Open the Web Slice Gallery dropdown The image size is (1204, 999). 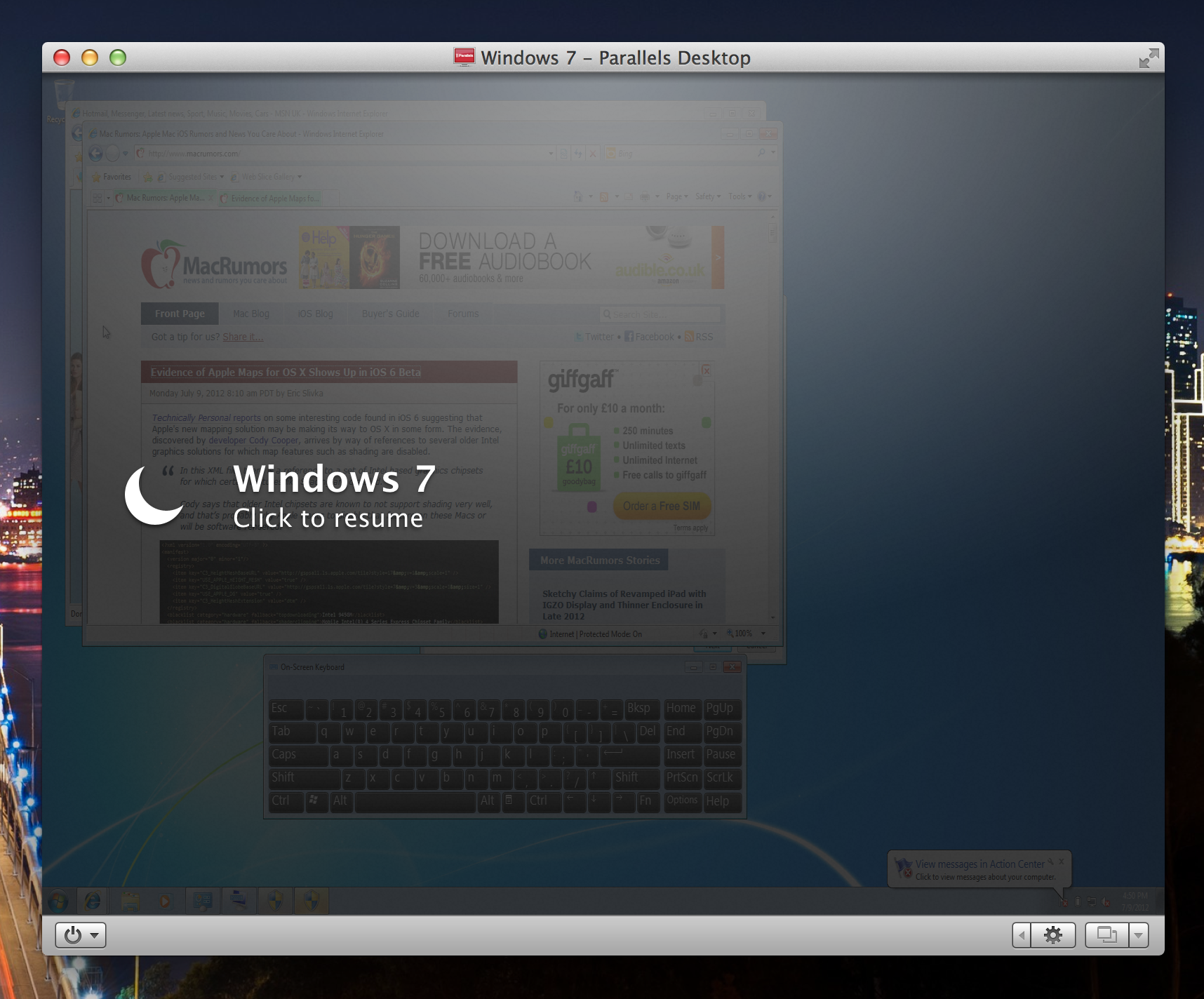tap(267, 177)
